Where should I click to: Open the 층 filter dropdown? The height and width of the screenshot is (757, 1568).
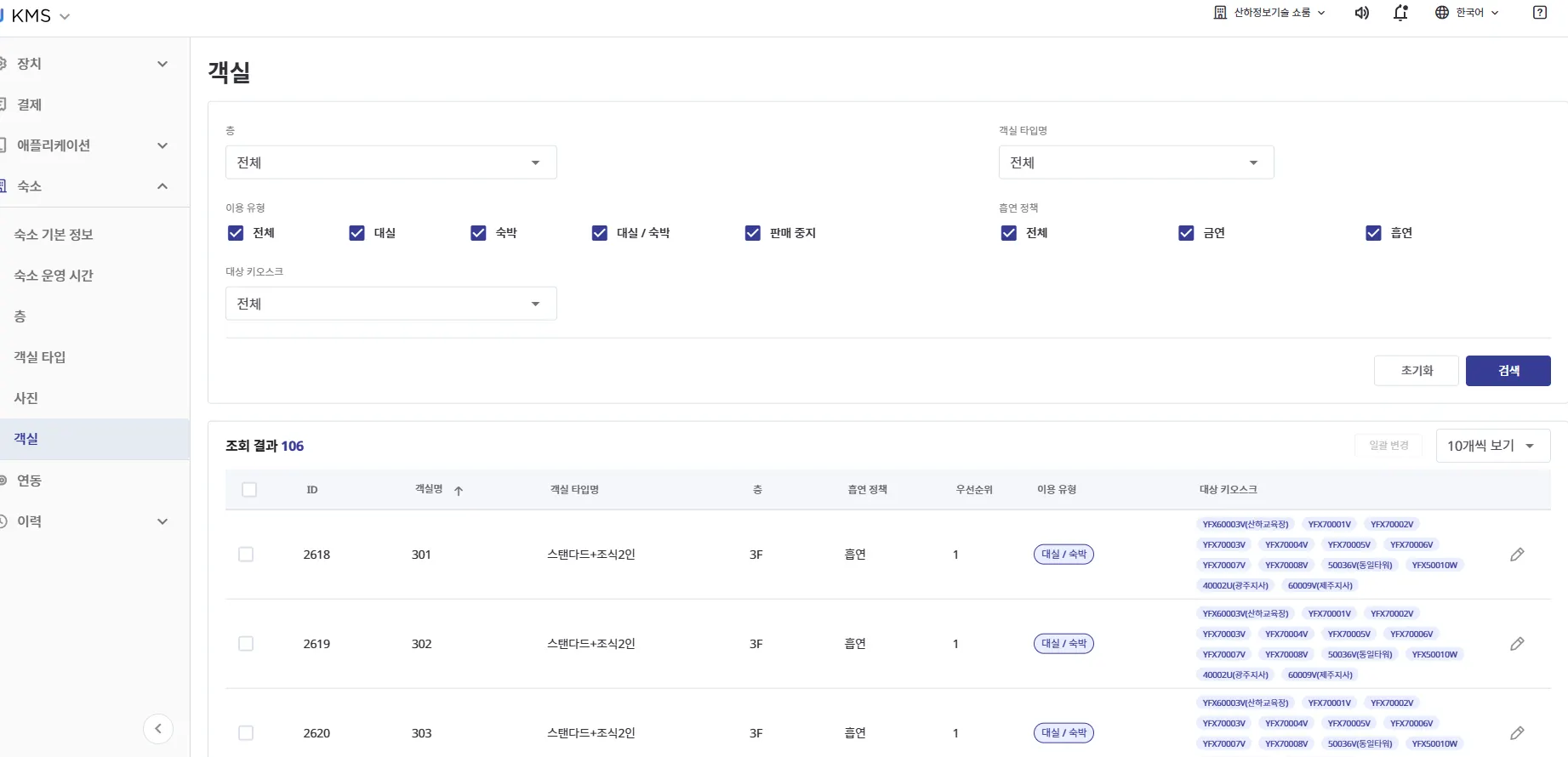[391, 162]
